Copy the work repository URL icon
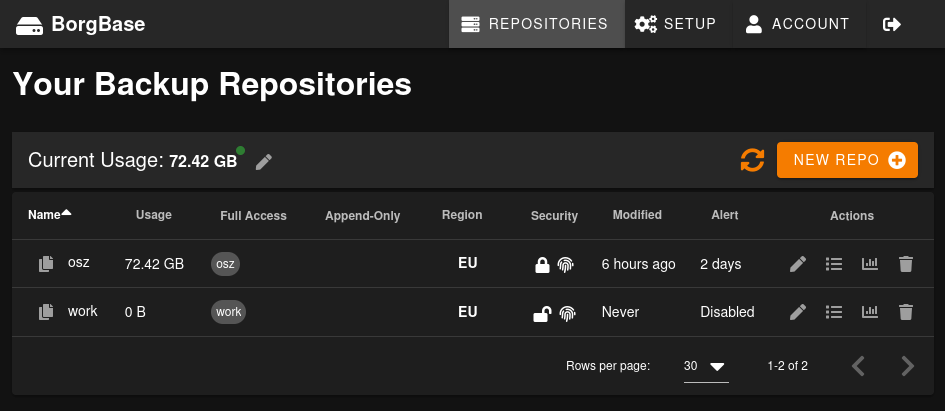The image size is (945, 411). 46,312
